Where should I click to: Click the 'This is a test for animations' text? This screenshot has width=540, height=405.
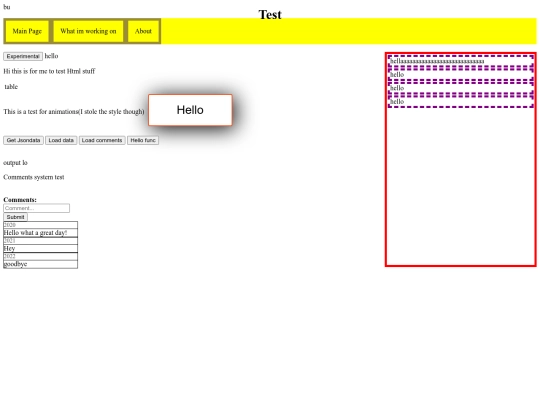[74, 112]
